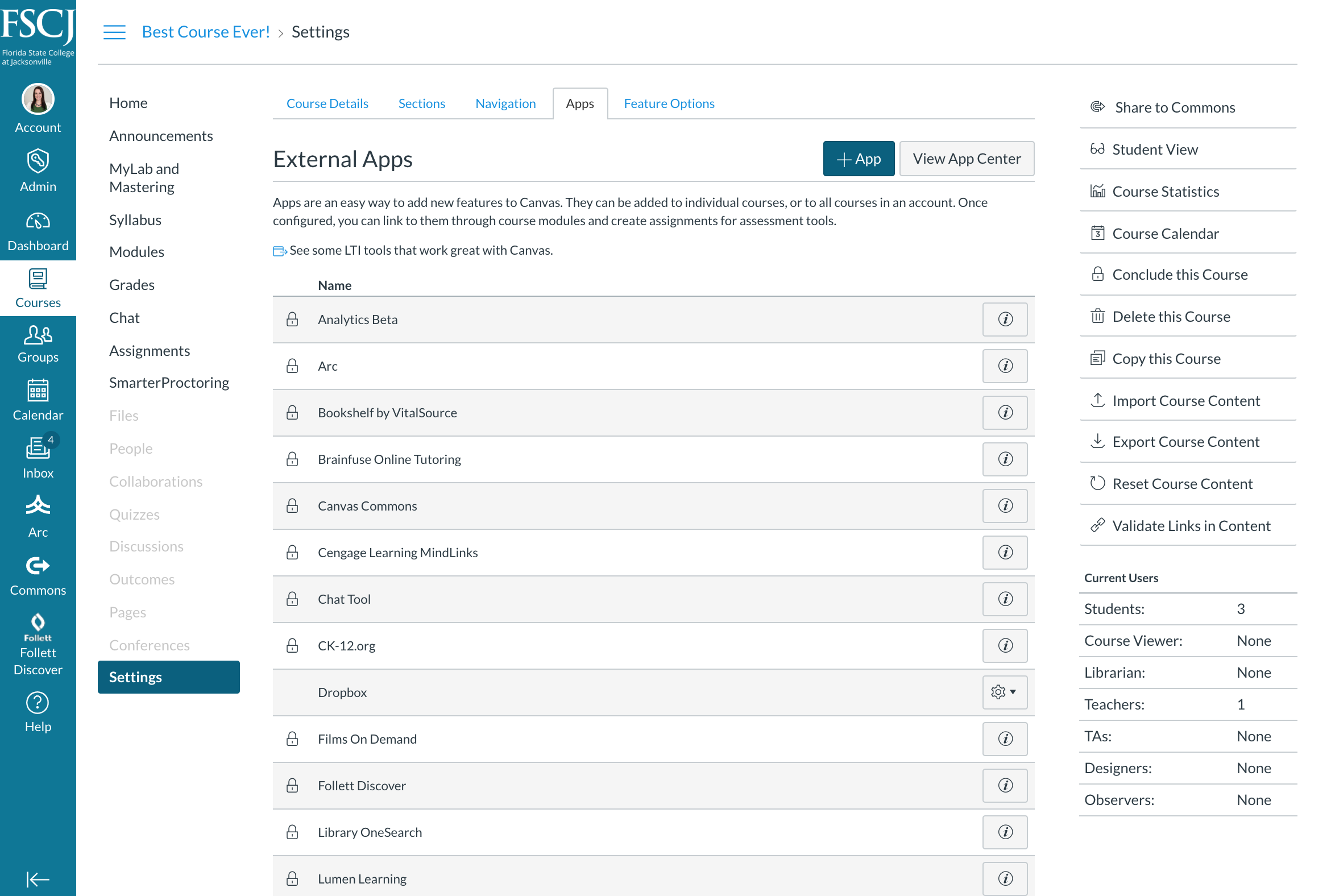Open Assignments in course menu

pyautogui.click(x=149, y=351)
